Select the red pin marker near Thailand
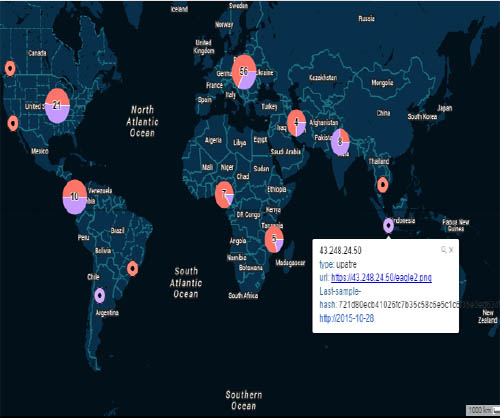This screenshot has width=500, height=418. click(382, 184)
